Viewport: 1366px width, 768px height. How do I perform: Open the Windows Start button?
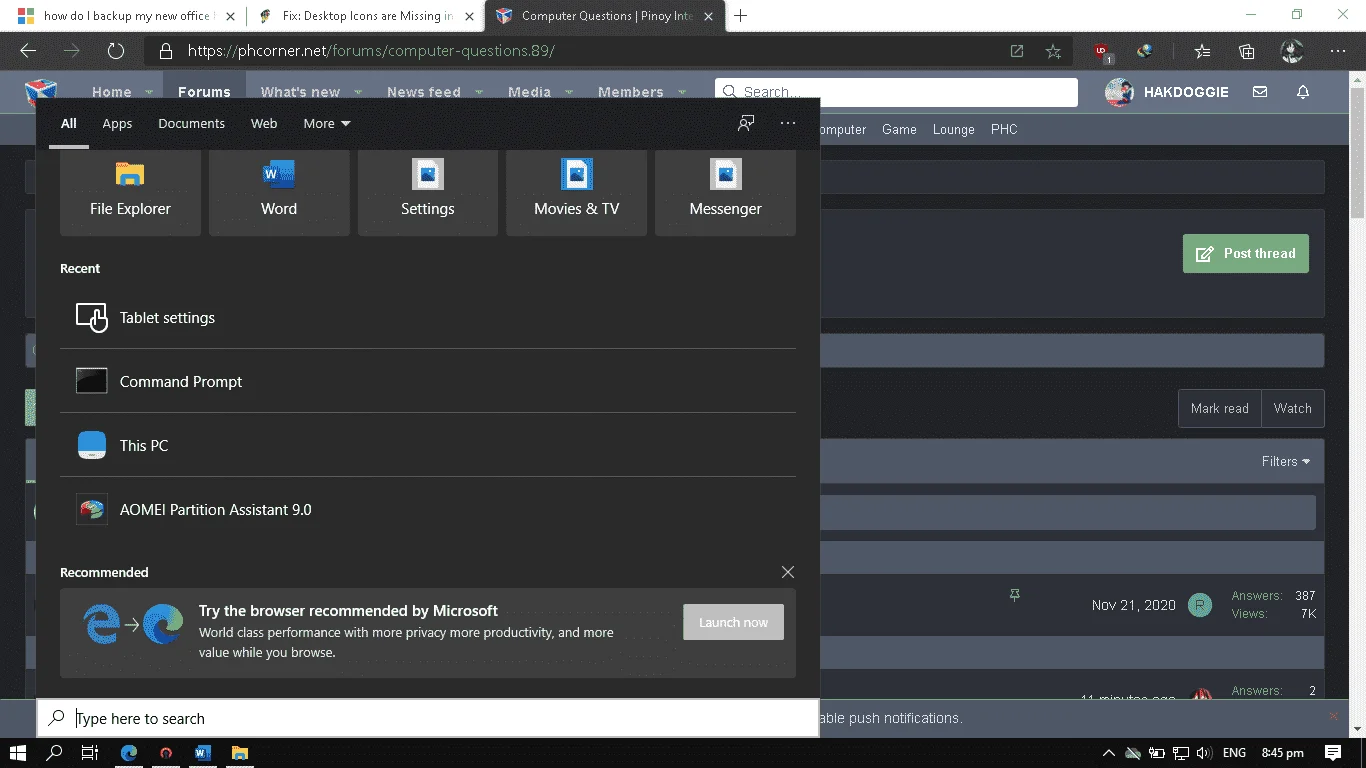pos(18,752)
